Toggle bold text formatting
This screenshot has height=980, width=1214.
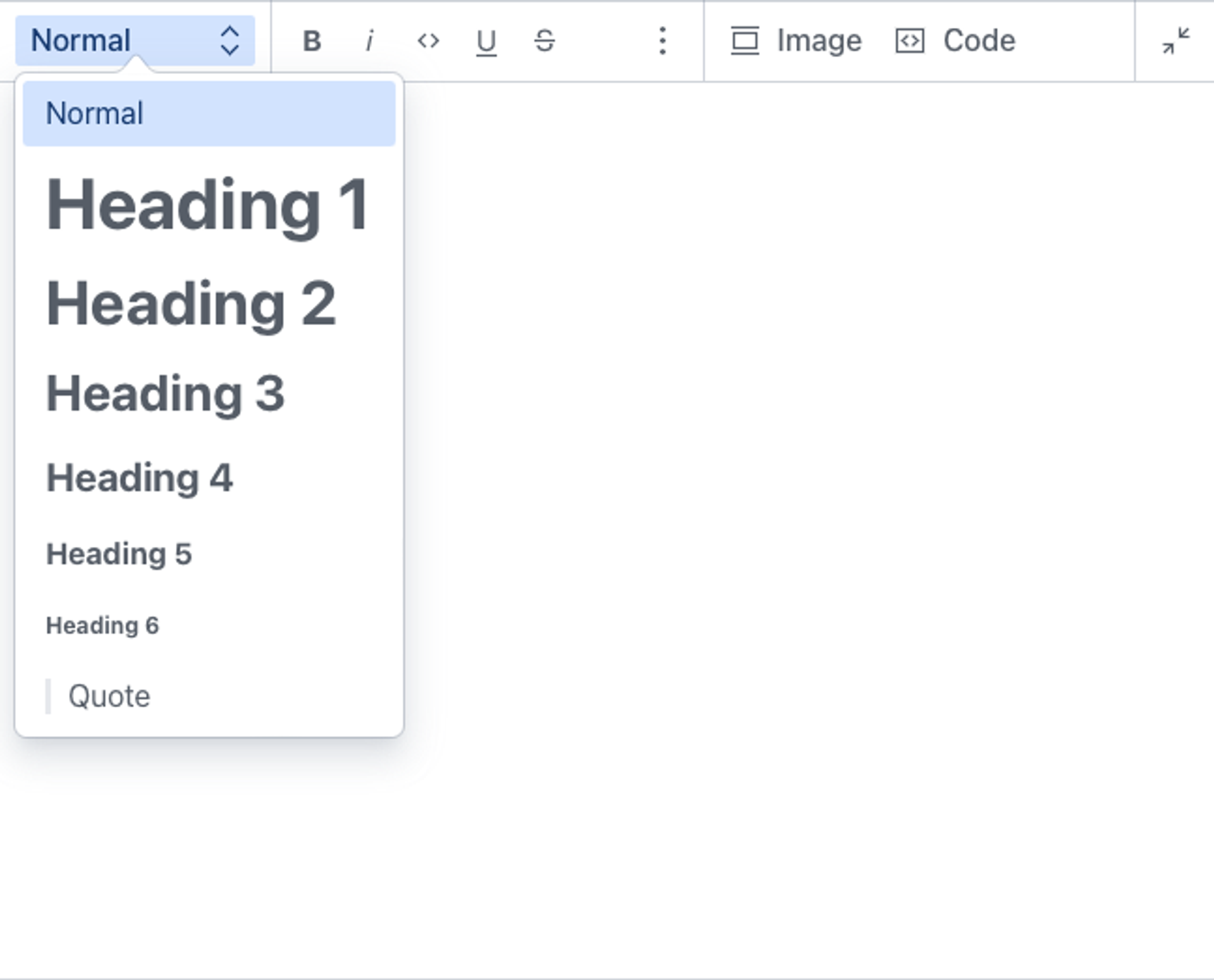pyautogui.click(x=312, y=41)
